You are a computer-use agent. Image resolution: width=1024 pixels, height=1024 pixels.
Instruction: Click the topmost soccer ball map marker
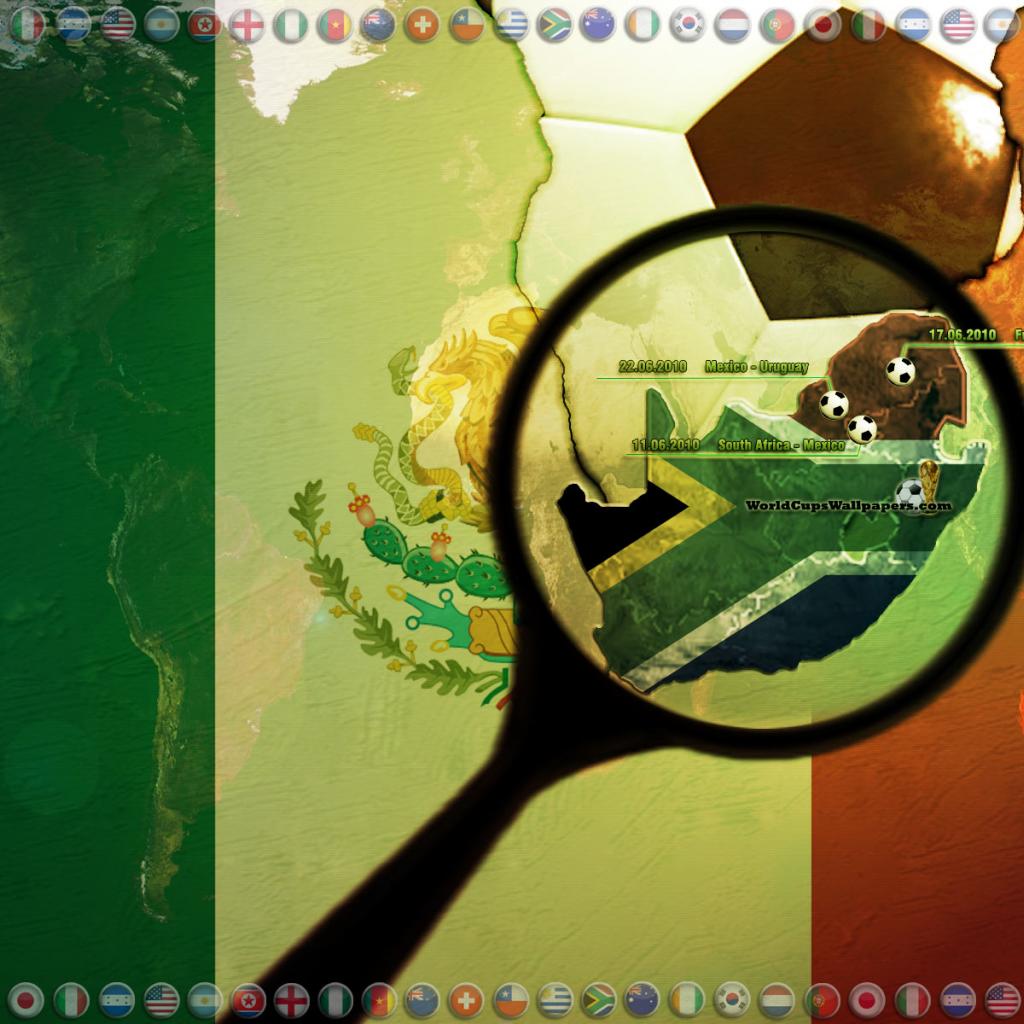(900, 371)
